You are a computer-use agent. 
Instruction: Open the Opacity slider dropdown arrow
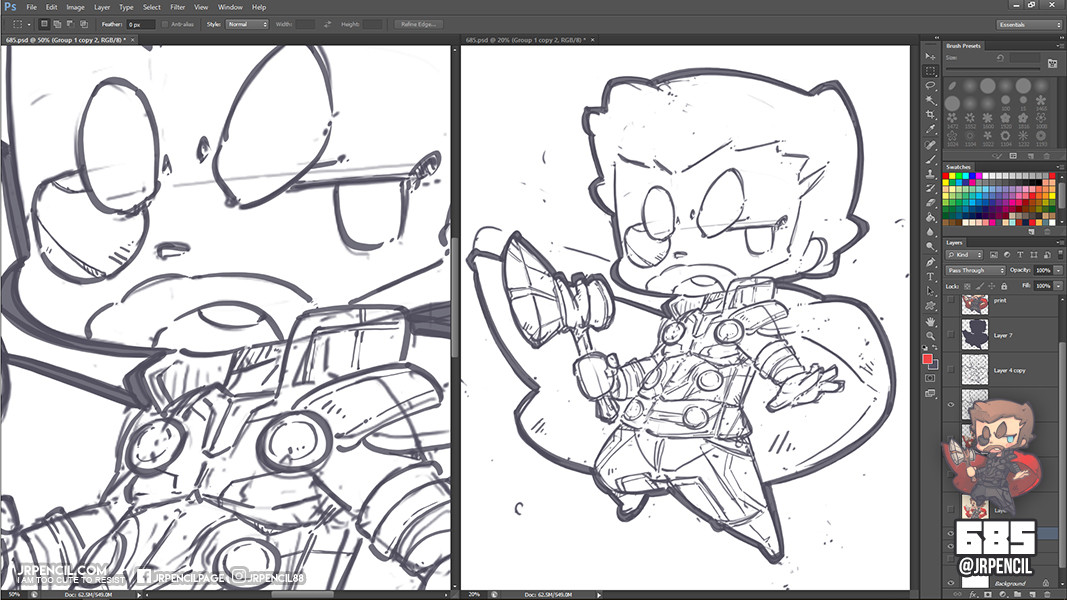coord(1058,270)
